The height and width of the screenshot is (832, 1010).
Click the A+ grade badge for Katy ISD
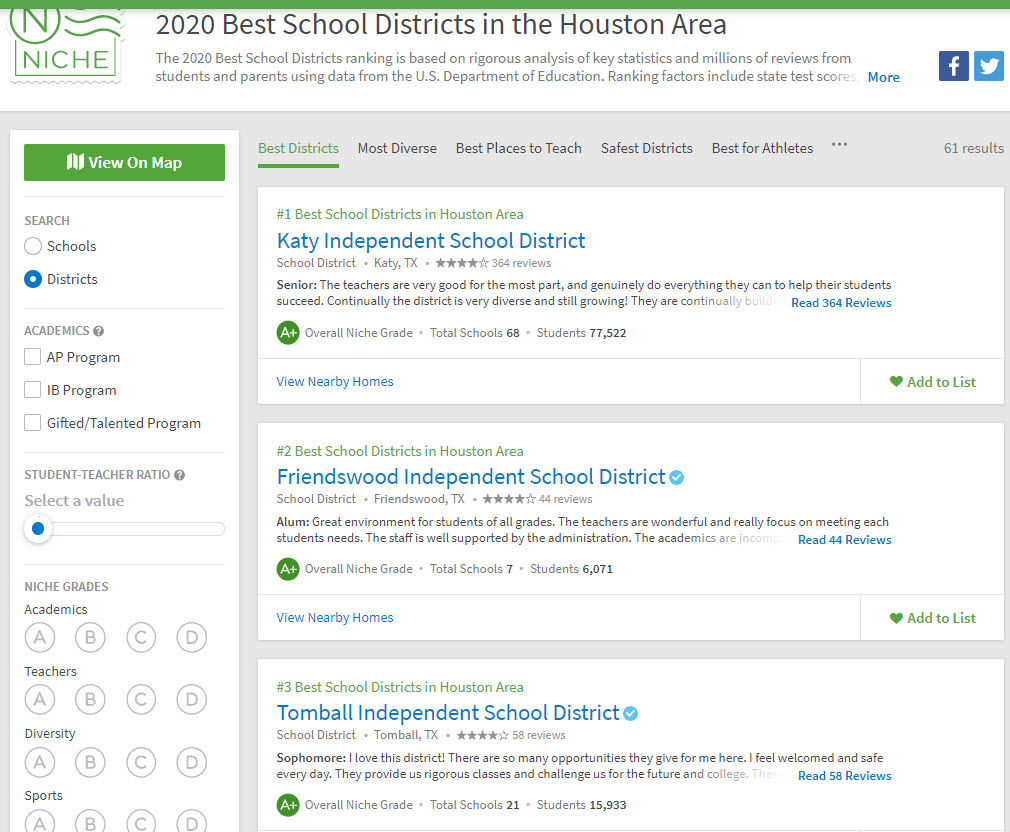[288, 333]
